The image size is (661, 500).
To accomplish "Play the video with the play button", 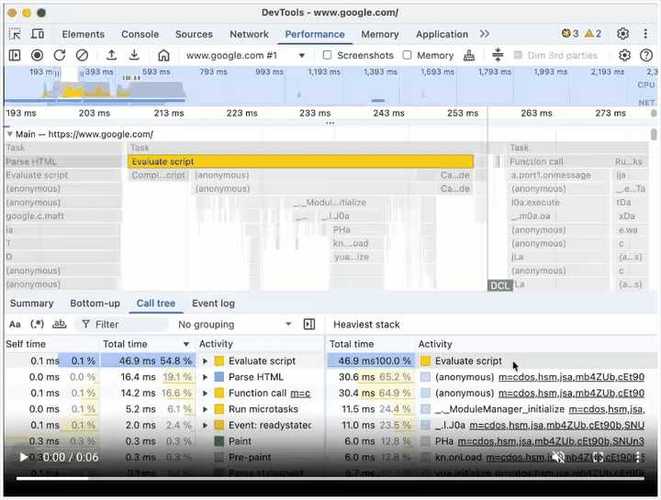I will (x=23, y=457).
